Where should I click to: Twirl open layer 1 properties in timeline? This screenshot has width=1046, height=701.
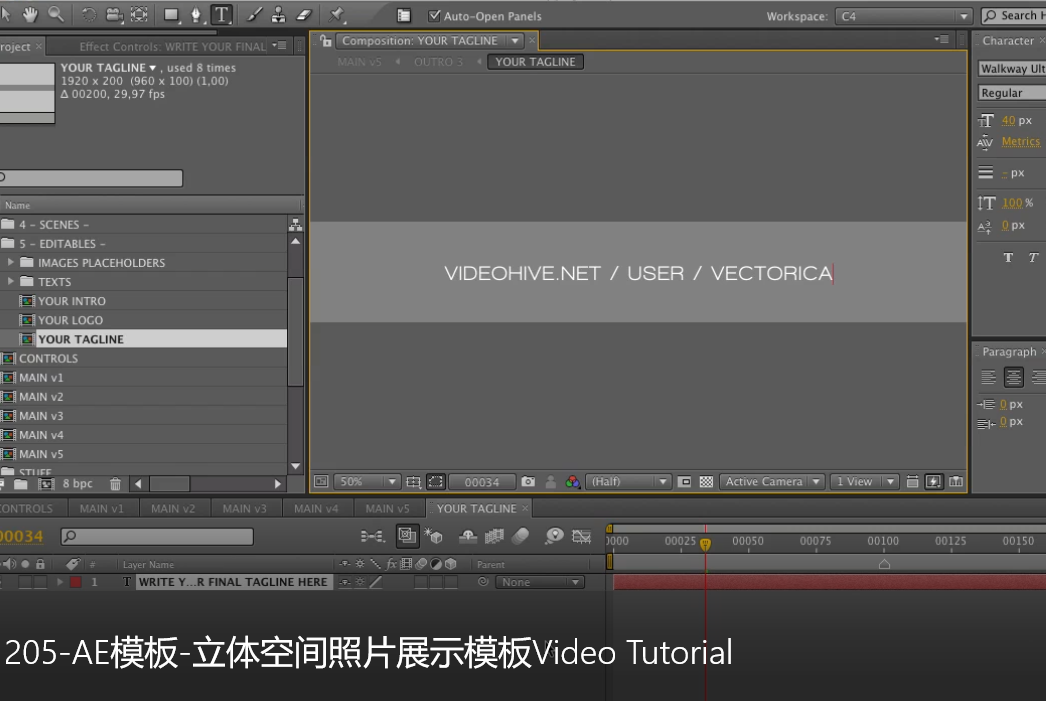click(x=60, y=582)
